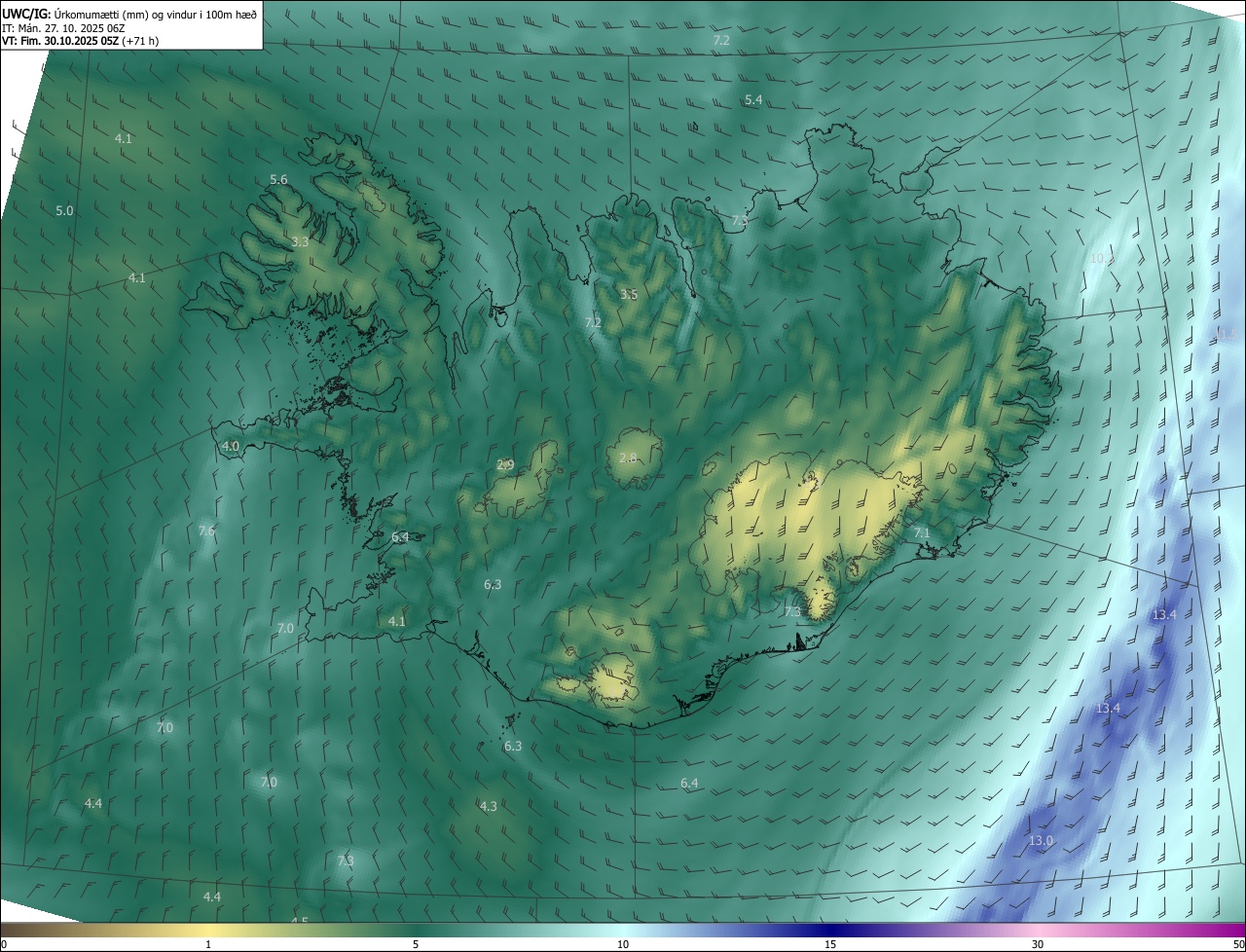Click the '0' tick at the color scale start
This screenshot has height=952, width=1246.
(4, 944)
